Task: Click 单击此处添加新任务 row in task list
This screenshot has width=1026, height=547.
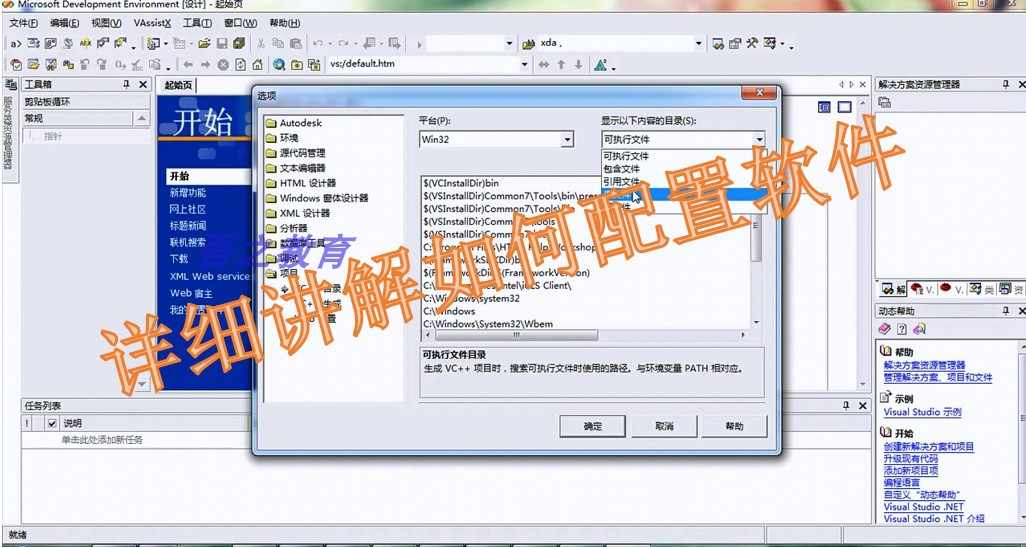Action: (102, 440)
